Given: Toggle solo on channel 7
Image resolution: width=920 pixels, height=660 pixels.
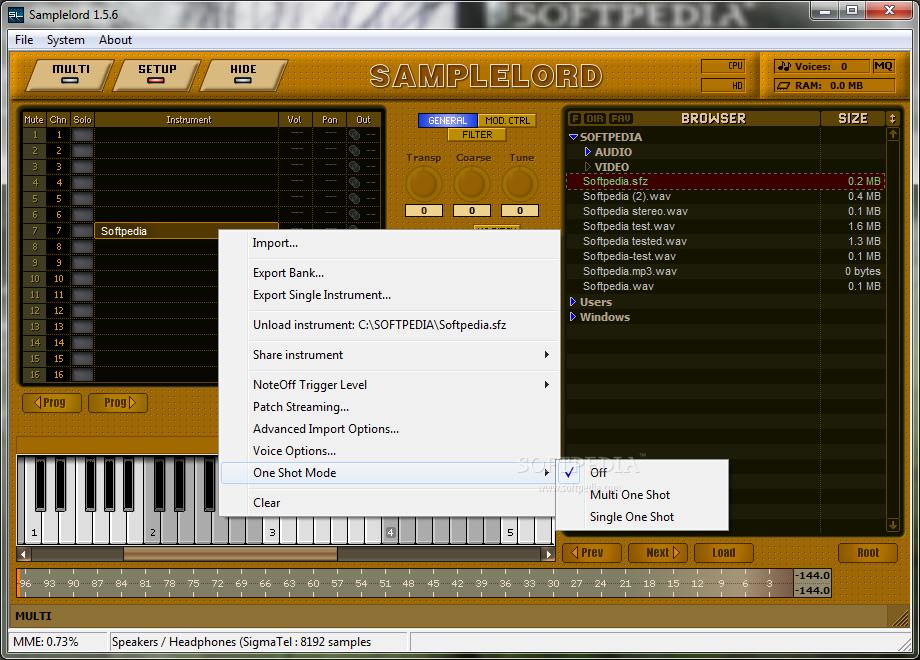Looking at the screenshot, I should click(82, 231).
